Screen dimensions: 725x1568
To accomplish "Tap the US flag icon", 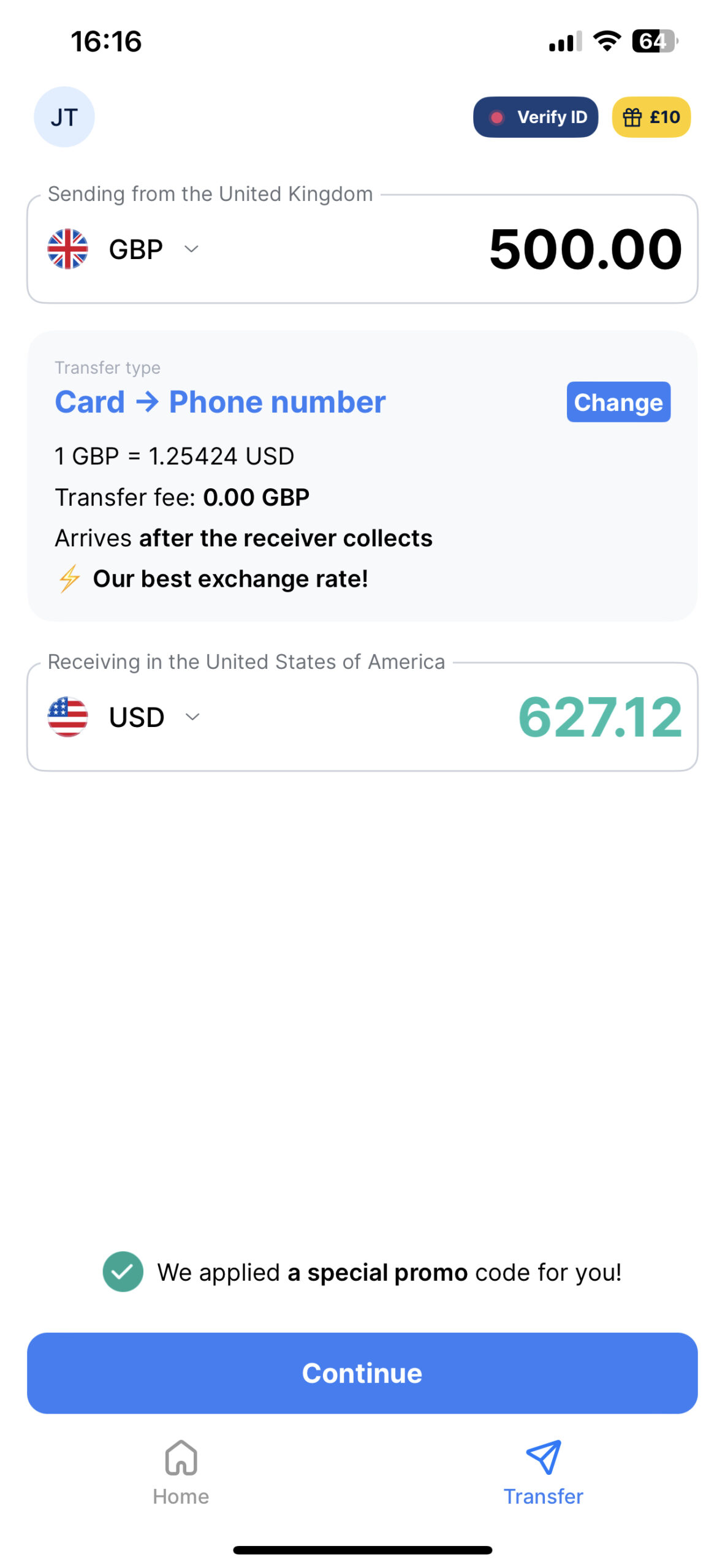I will coord(67,717).
